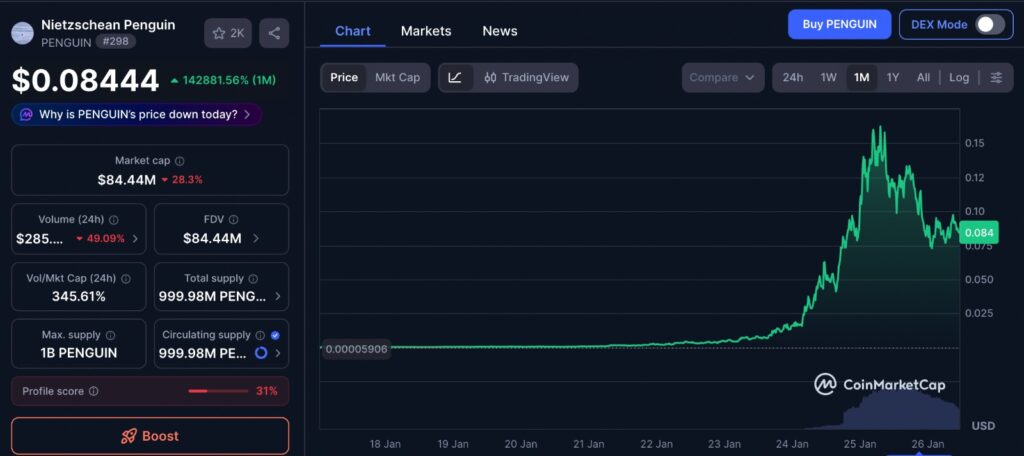
Task: Click the TradingView chart option
Action: pos(526,78)
